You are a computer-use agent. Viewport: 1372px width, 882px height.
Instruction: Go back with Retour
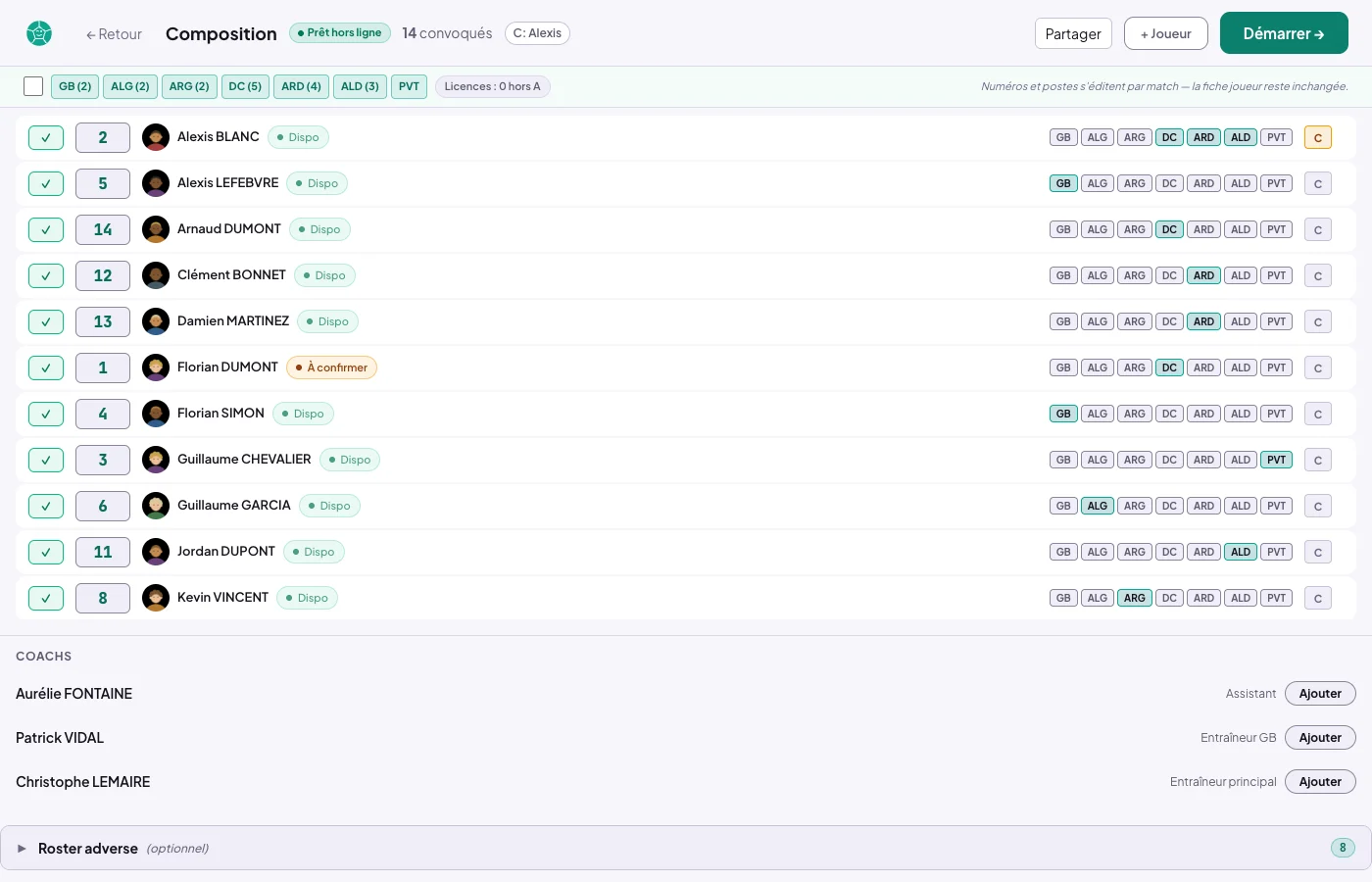(114, 34)
